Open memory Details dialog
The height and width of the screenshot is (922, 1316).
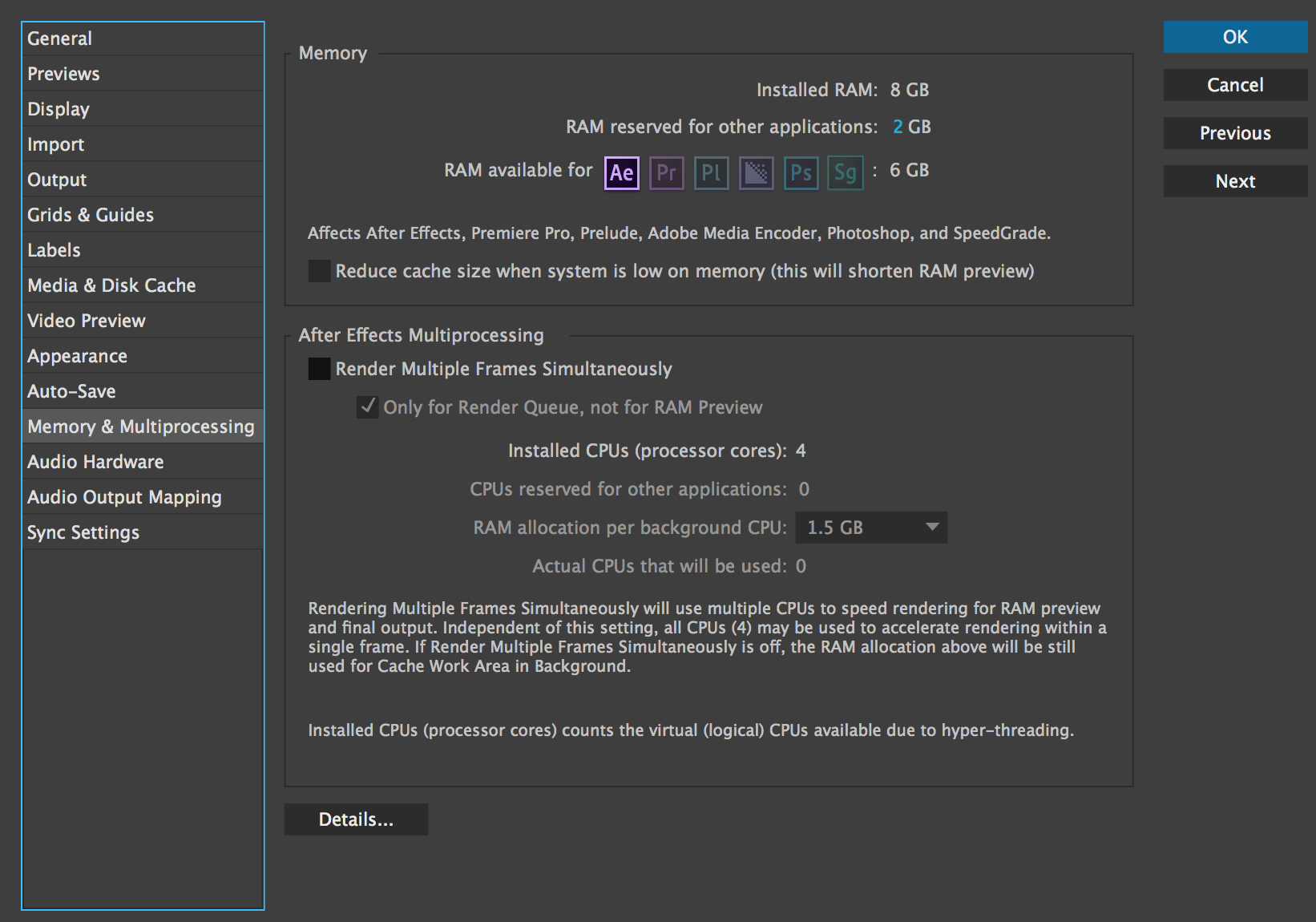356,819
